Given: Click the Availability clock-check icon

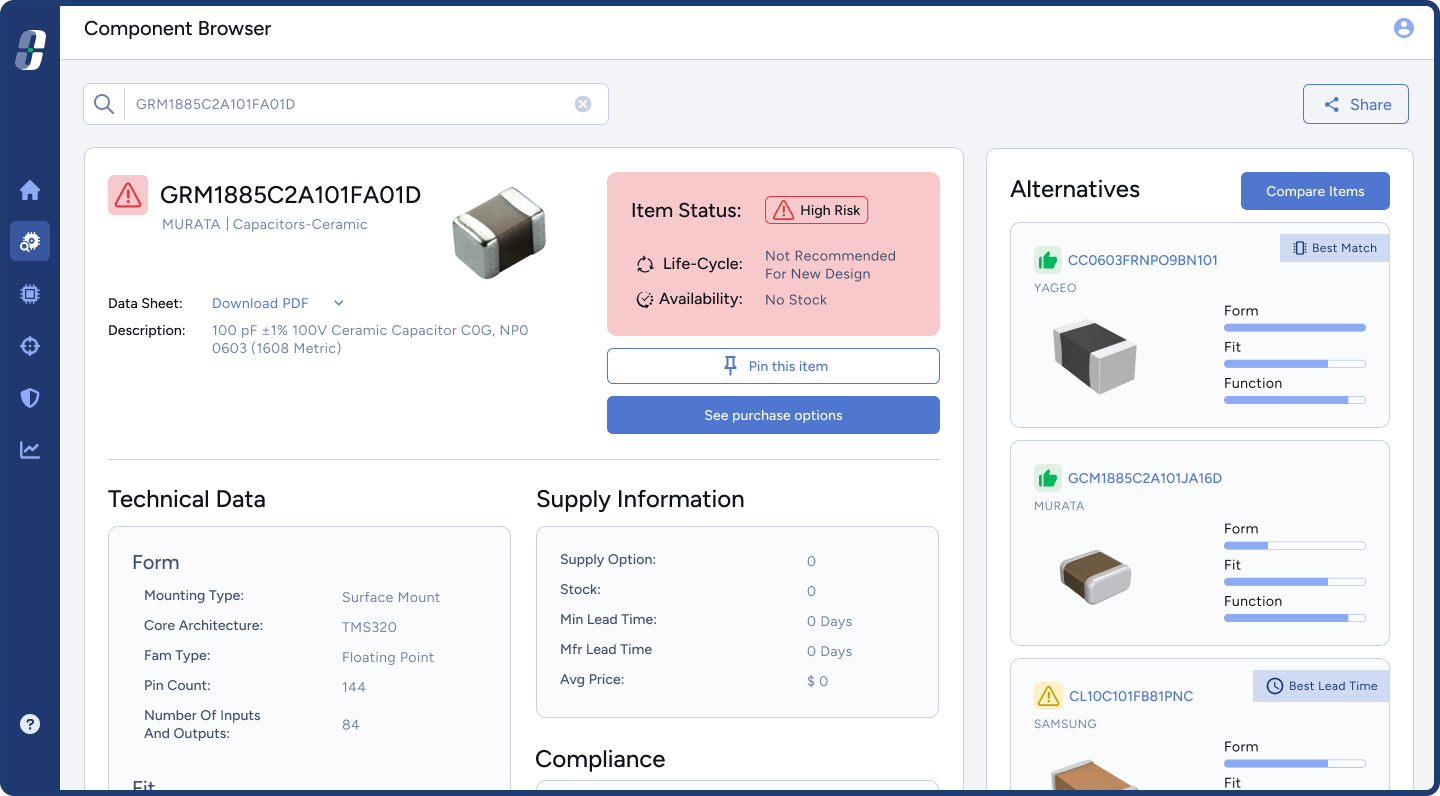Looking at the screenshot, I should click(x=645, y=299).
